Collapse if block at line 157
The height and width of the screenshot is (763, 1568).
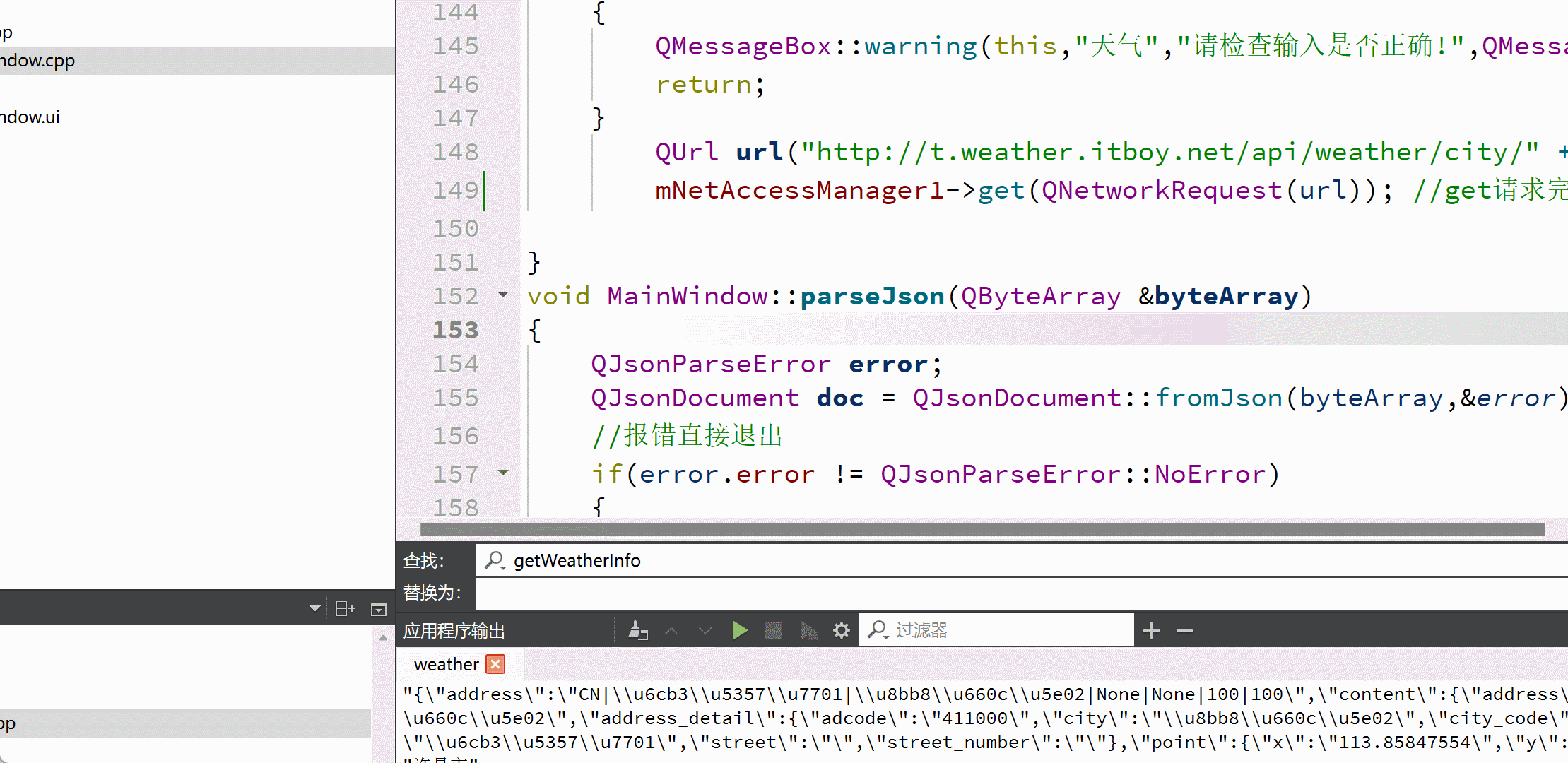click(x=503, y=473)
